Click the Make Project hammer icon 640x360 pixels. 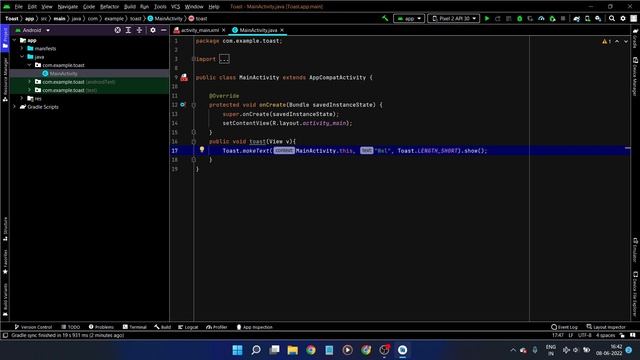[385, 18]
